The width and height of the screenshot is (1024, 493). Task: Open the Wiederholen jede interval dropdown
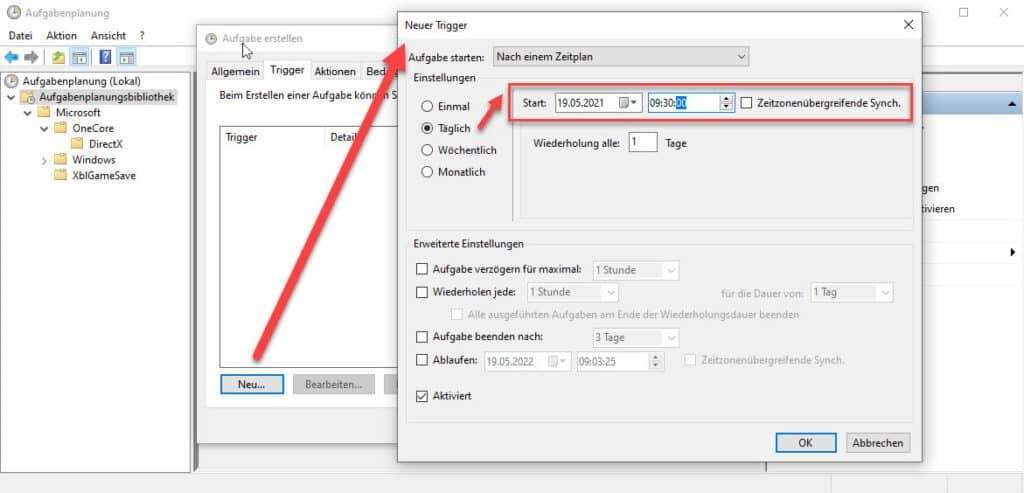572,292
